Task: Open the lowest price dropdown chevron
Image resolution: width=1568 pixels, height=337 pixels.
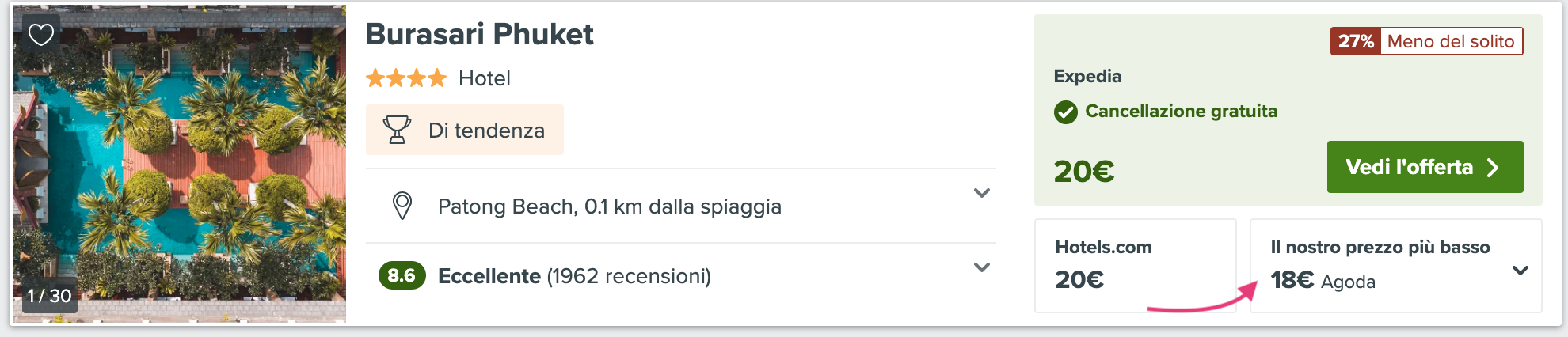Action: (x=1520, y=271)
